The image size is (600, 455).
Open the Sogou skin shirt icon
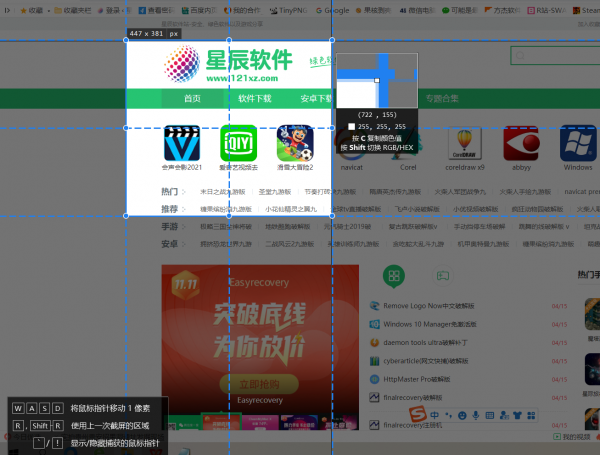pos(517,415)
